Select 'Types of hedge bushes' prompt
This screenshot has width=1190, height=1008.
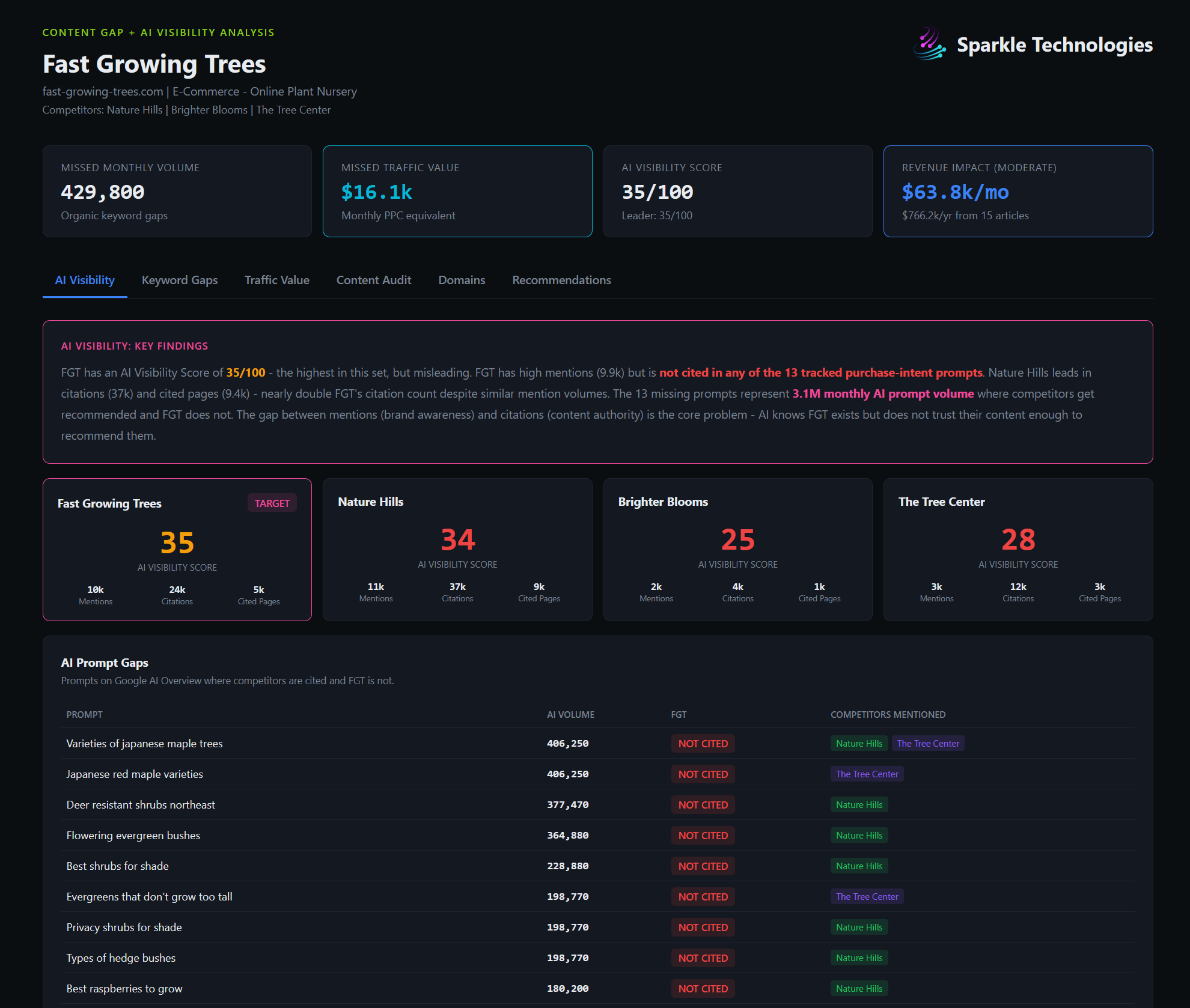(121, 958)
